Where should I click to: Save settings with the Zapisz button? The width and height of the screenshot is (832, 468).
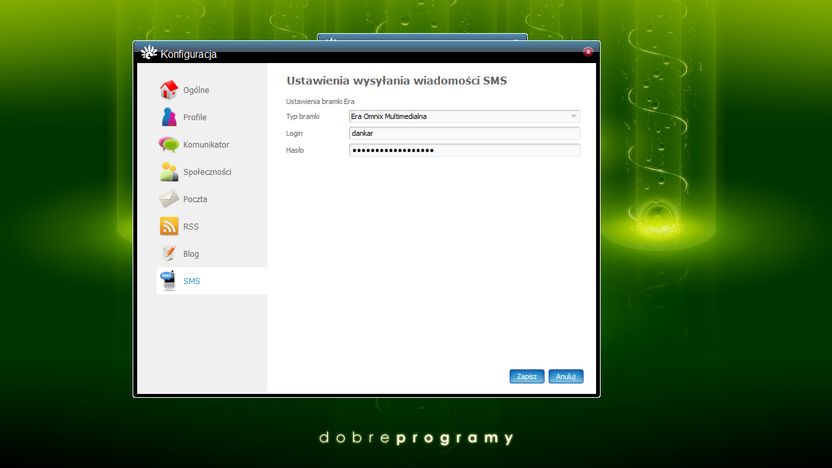pos(527,376)
